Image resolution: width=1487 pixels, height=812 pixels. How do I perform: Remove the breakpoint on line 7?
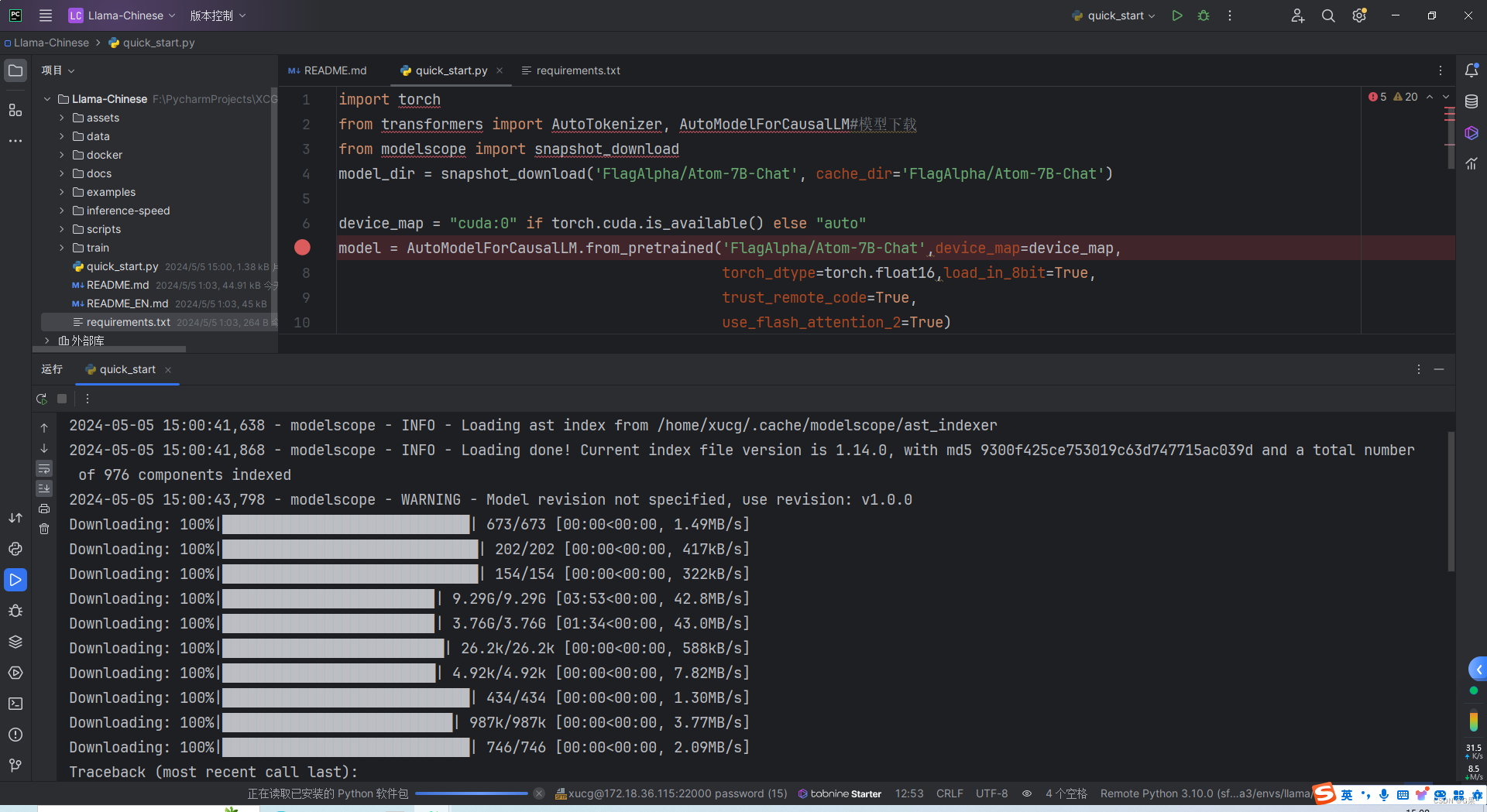click(x=302, y=248)
